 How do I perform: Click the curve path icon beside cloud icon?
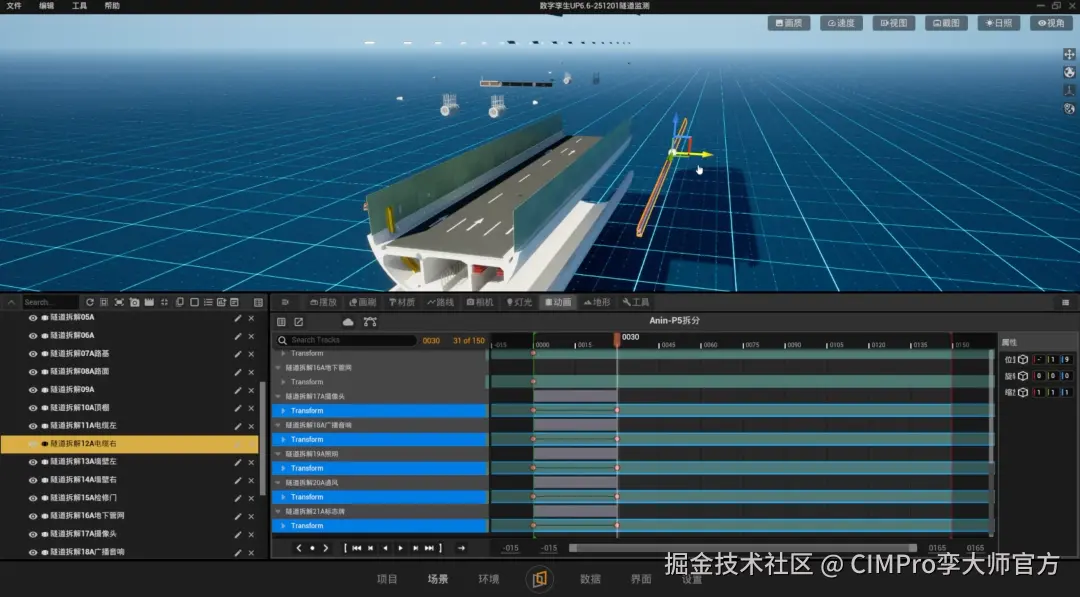370,322
